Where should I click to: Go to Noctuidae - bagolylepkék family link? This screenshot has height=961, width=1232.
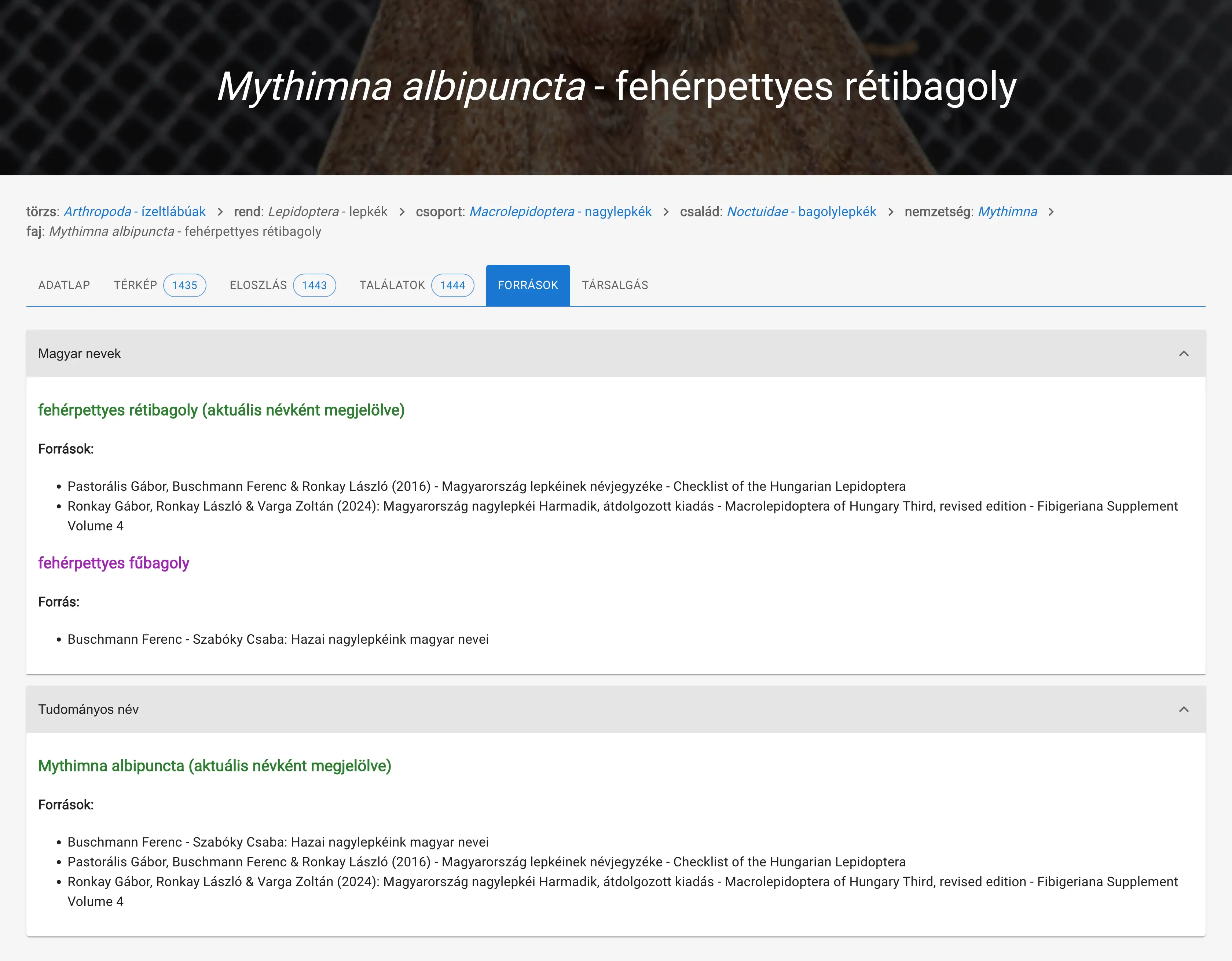tap(801, 212)
